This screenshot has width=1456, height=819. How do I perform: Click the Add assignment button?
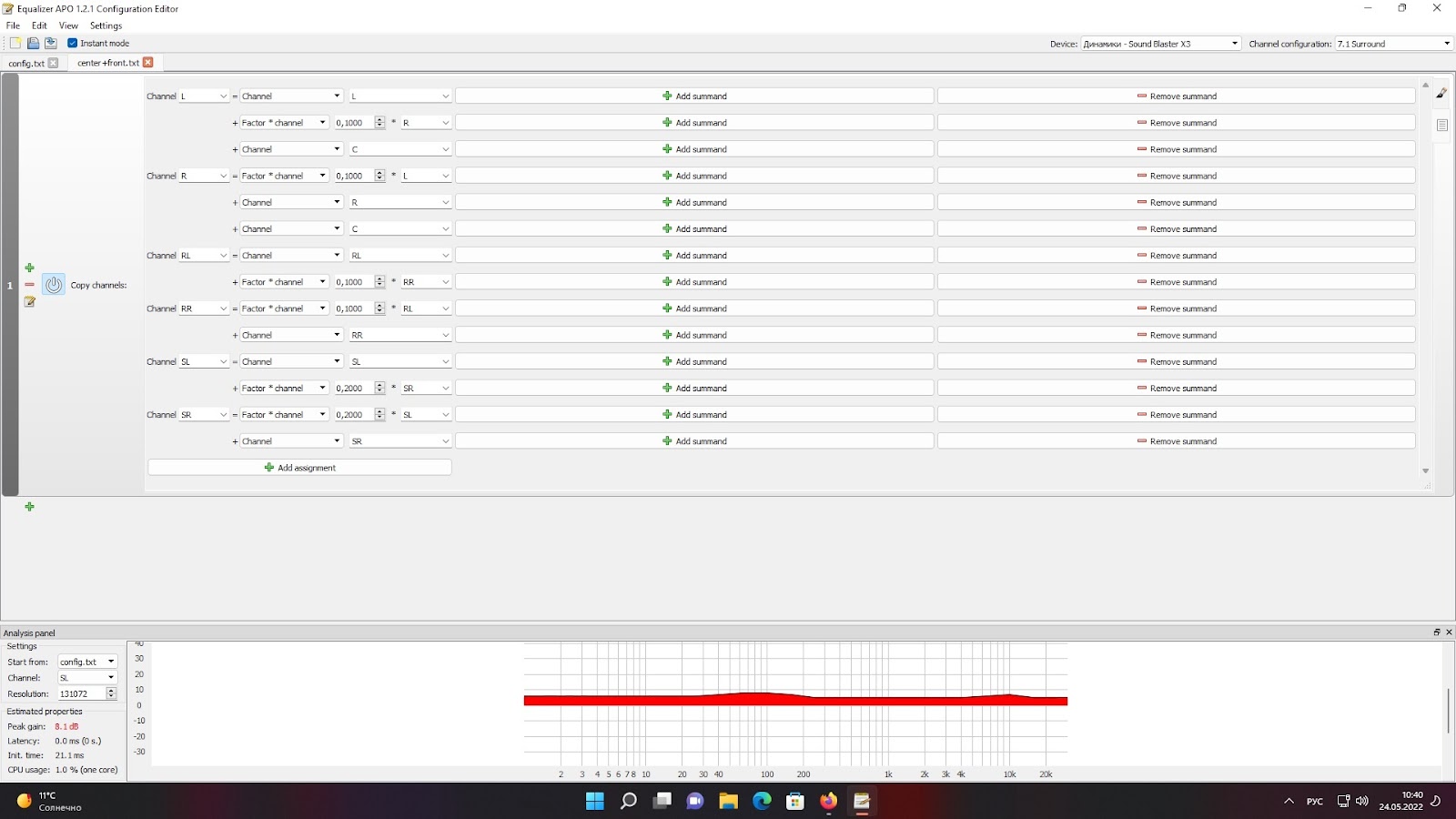[299, 467]
